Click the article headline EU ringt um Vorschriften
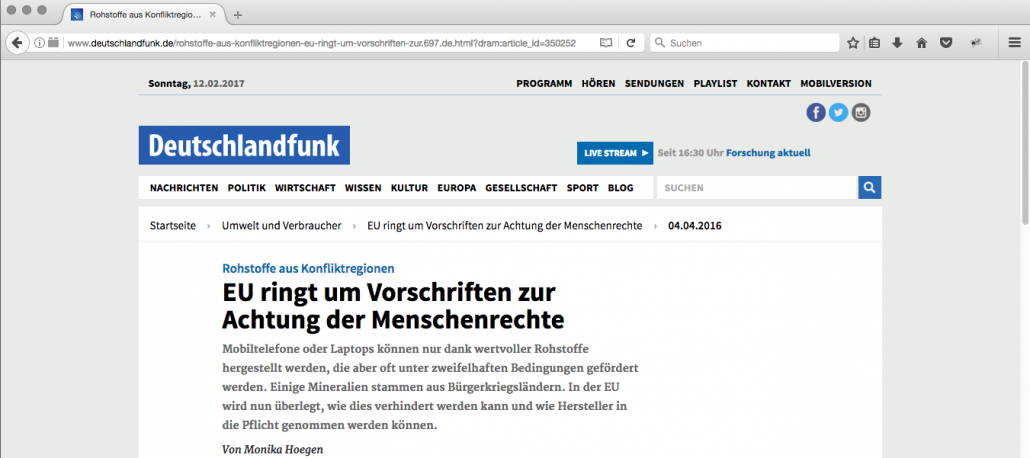1030x458 pixels. point(393,306)
